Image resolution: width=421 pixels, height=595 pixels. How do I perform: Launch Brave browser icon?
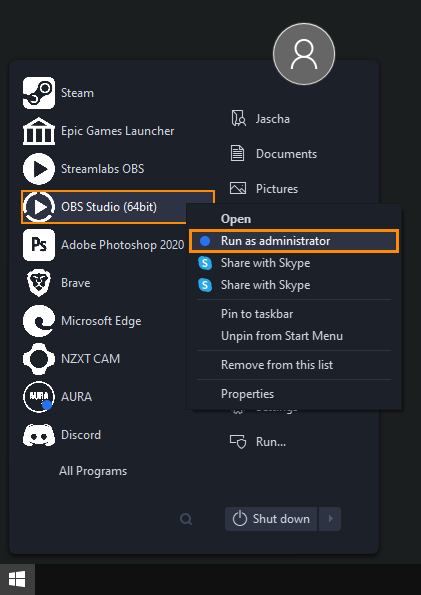(x=39, y=283)
